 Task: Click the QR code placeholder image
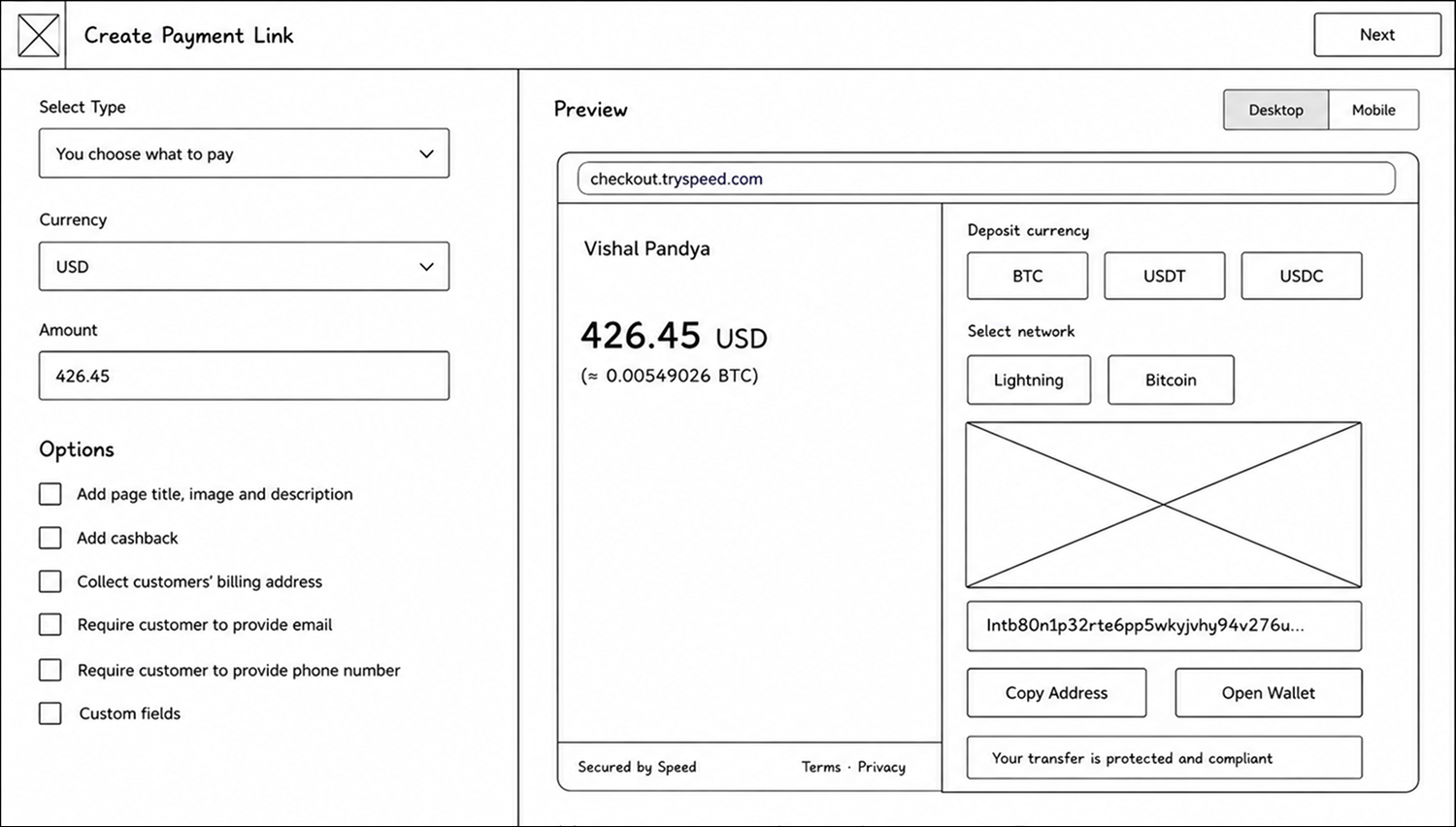pyautogui.click(x=1164, y=505)
